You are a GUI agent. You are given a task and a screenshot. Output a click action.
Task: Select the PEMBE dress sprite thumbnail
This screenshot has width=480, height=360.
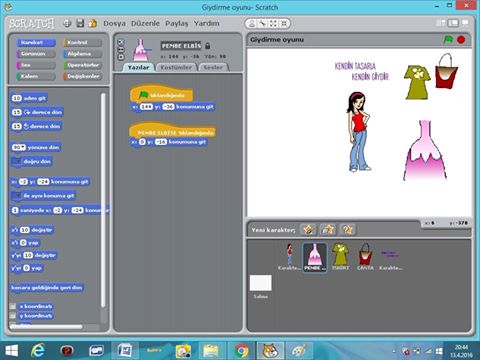(x=315, y=257)
